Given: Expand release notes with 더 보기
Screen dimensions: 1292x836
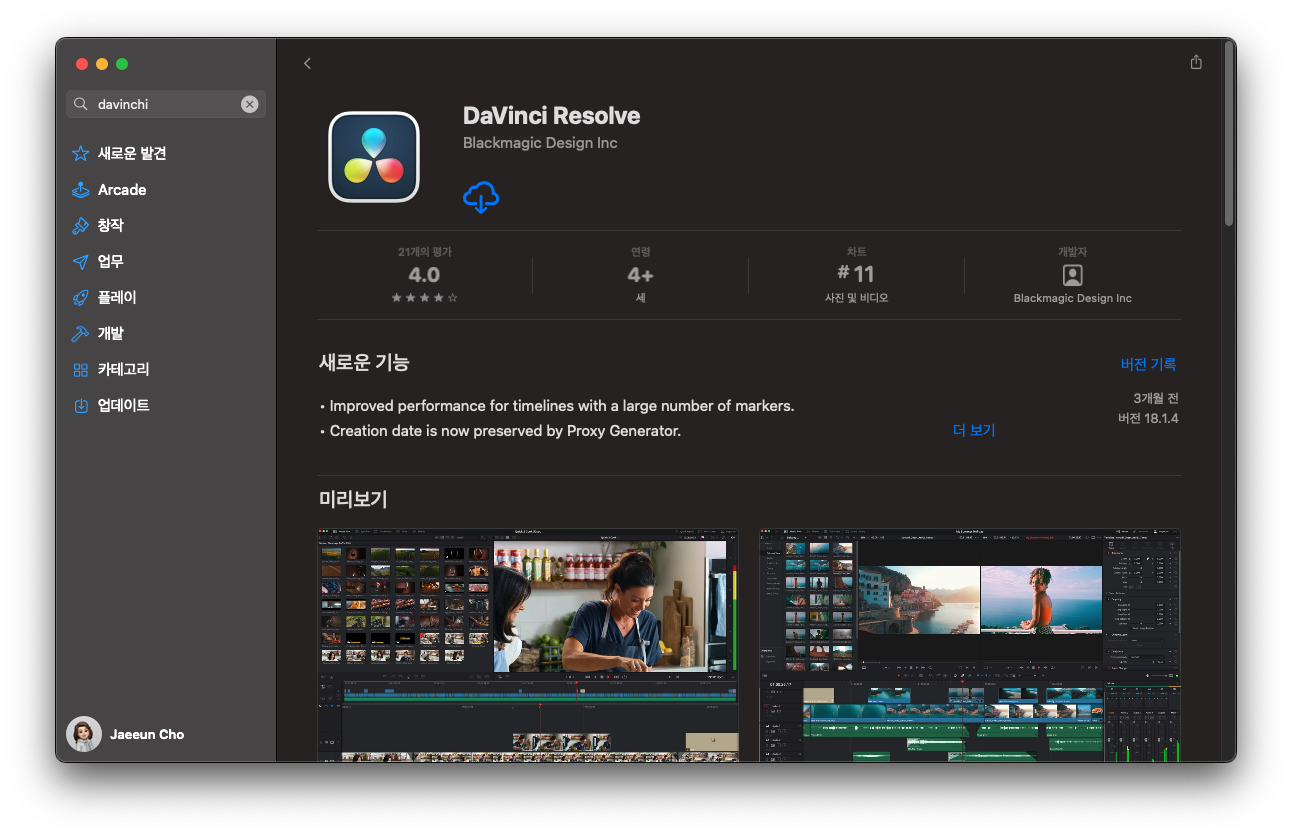Looking at the screenshot, I should (974, 430).
